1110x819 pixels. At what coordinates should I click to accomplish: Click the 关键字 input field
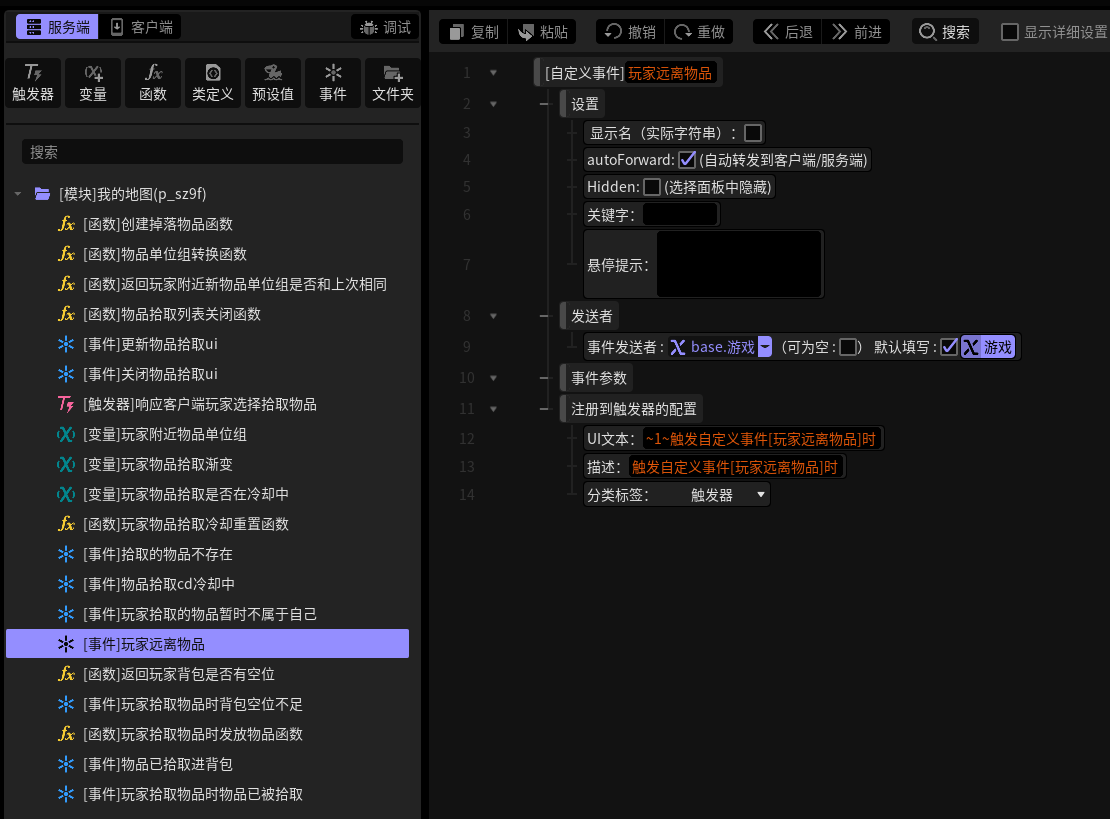click(680, 214)
